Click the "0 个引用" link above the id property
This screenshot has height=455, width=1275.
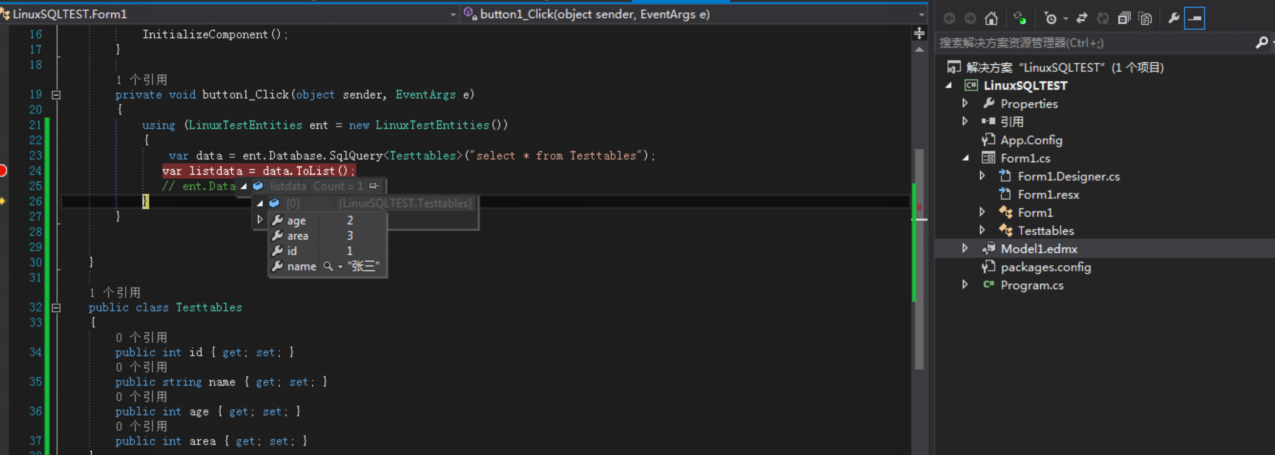click(x=141, y=338)
